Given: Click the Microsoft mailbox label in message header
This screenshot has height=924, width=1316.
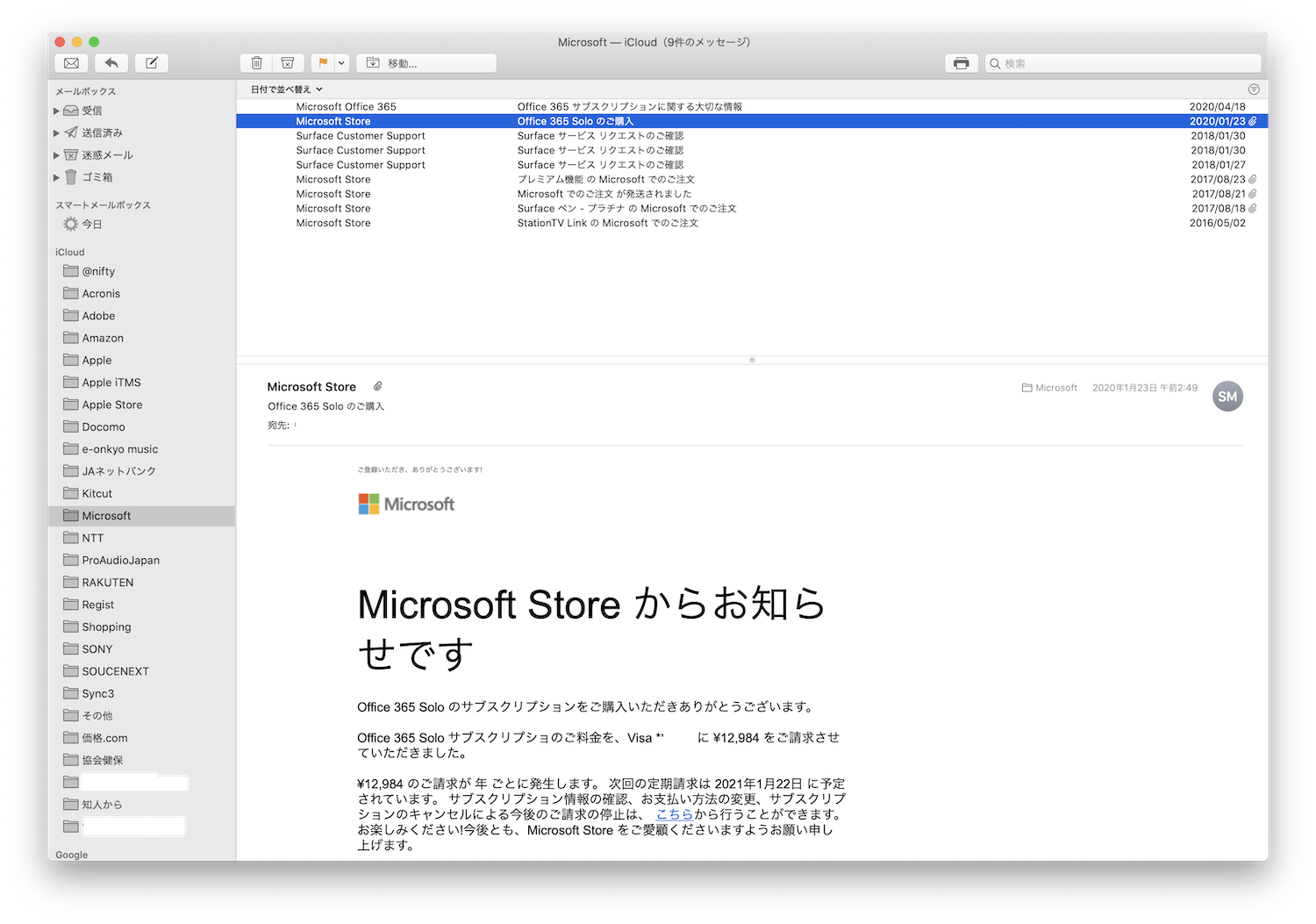Looking at the screenshot, I should [1049, 388].
